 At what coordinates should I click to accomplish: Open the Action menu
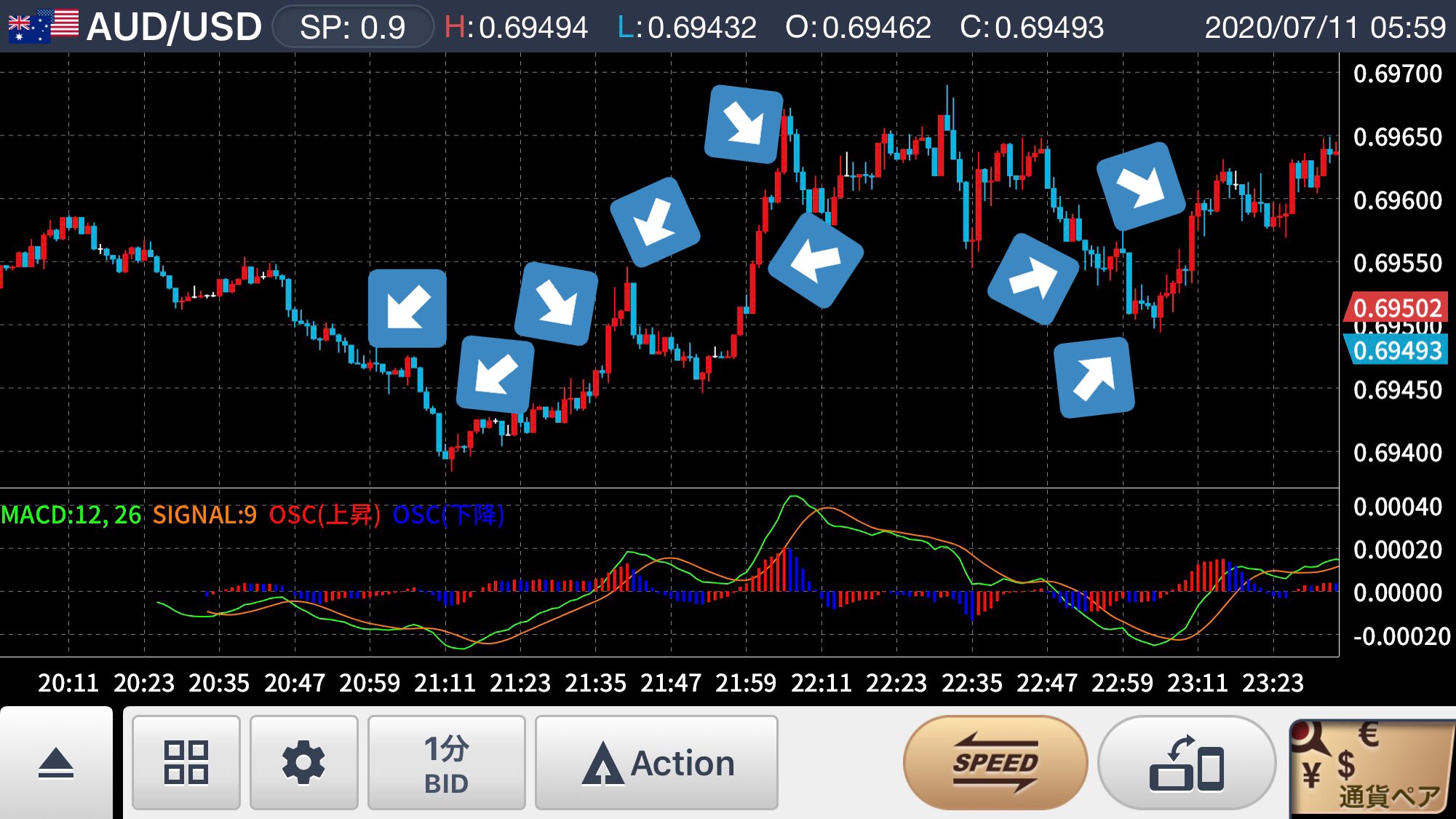656,762
